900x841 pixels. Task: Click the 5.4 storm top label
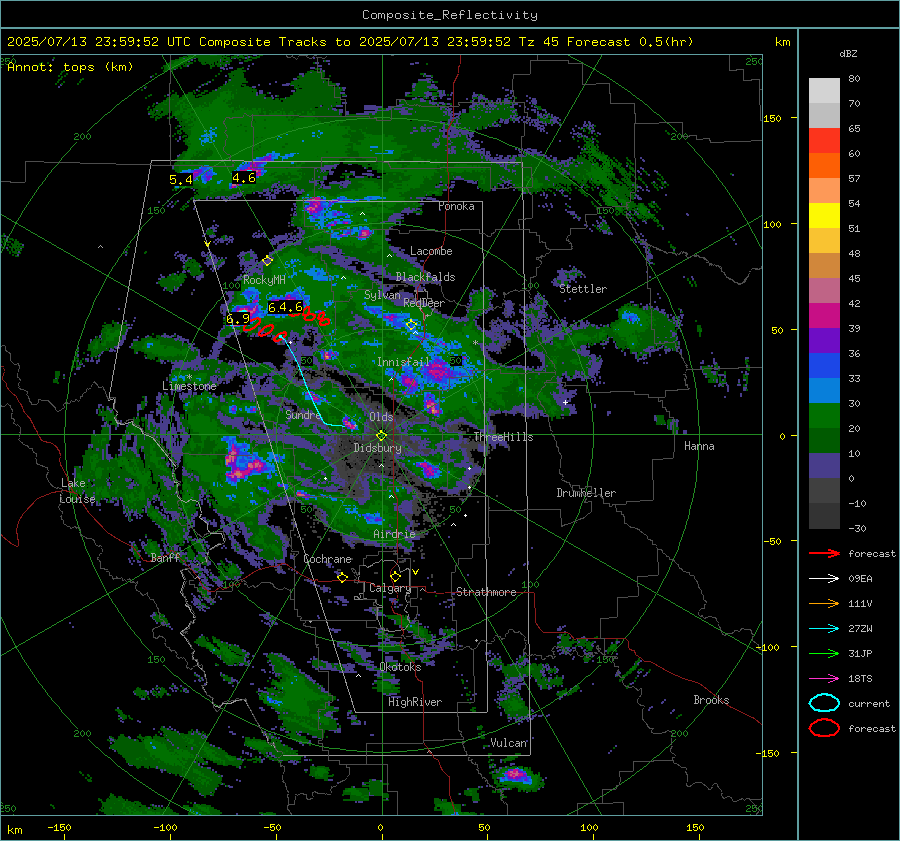point(181,180)
